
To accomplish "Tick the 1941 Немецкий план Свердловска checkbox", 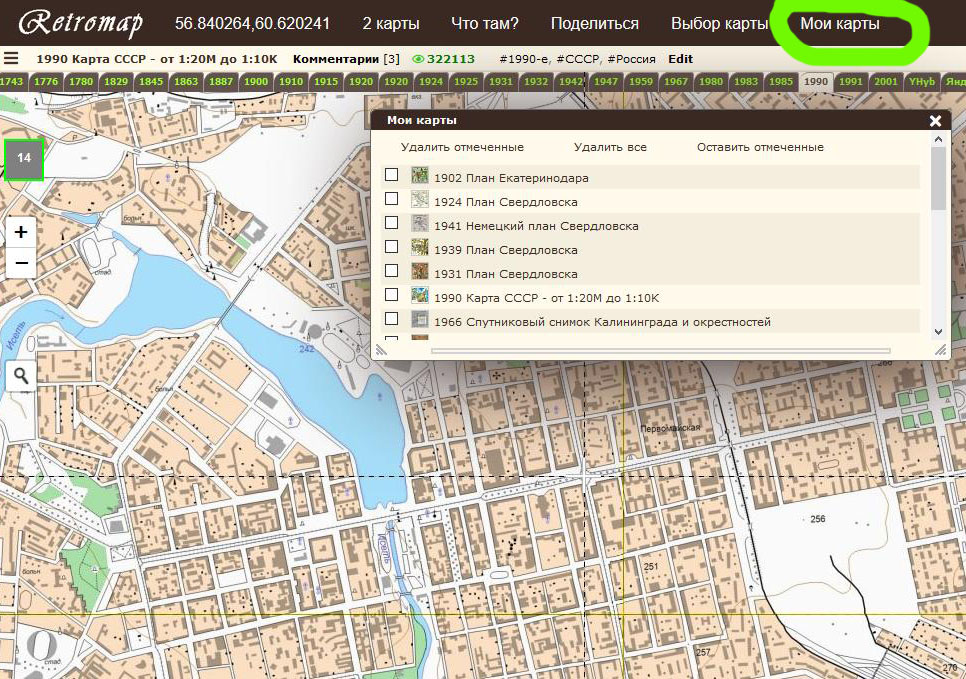I will [392, 223].
